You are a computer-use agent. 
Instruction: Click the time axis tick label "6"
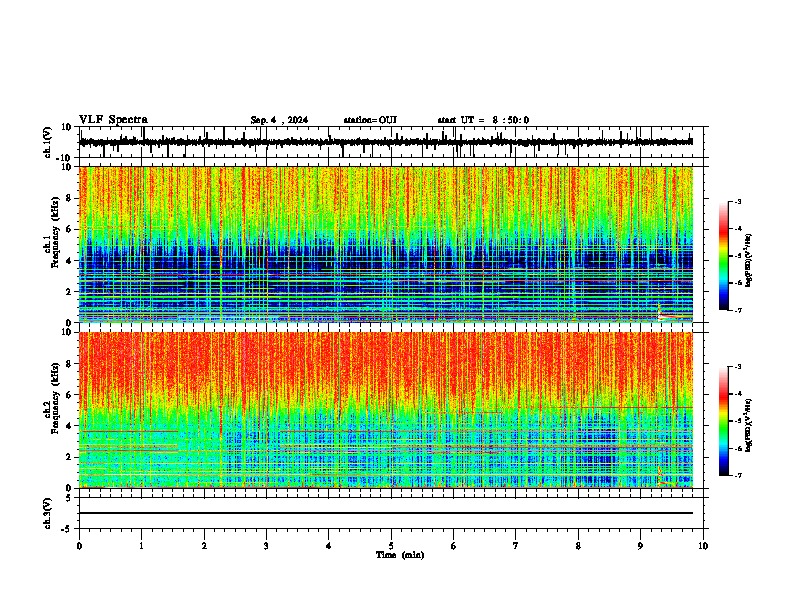[x=454, y=546]
